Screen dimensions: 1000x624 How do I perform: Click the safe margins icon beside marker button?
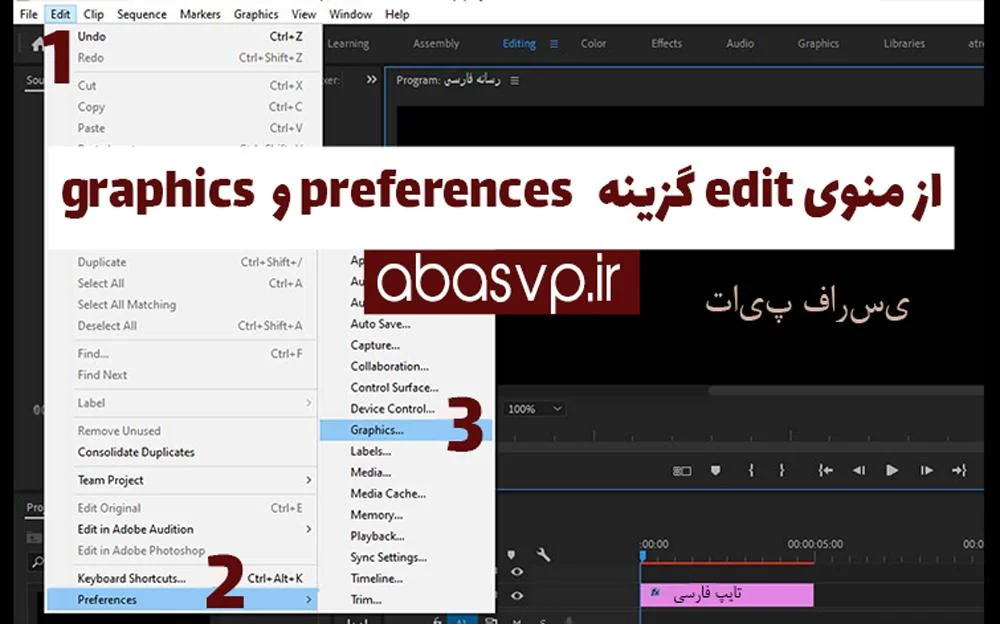coord(682,471)
